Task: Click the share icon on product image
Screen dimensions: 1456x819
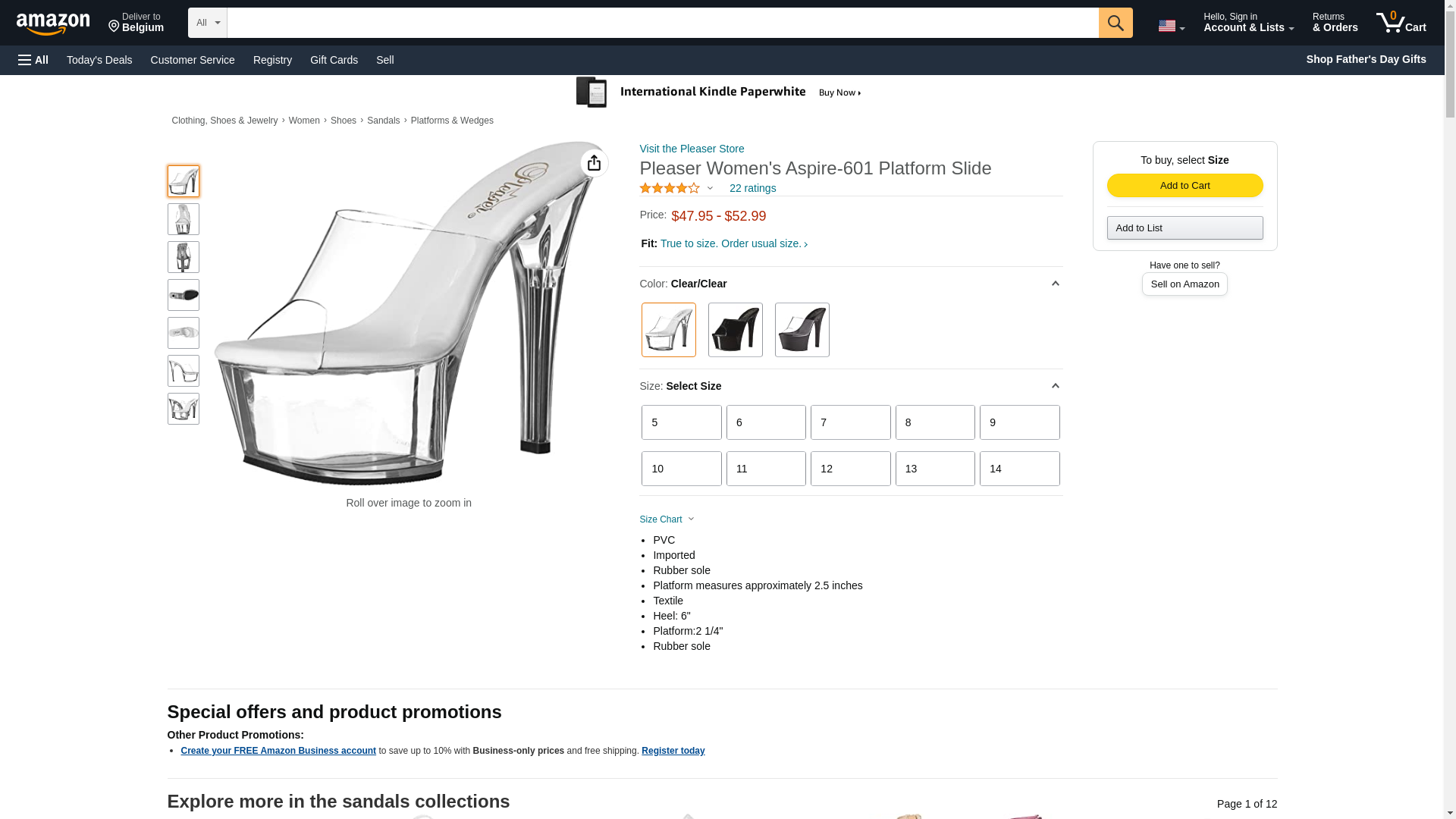Action: click(594, 163)
